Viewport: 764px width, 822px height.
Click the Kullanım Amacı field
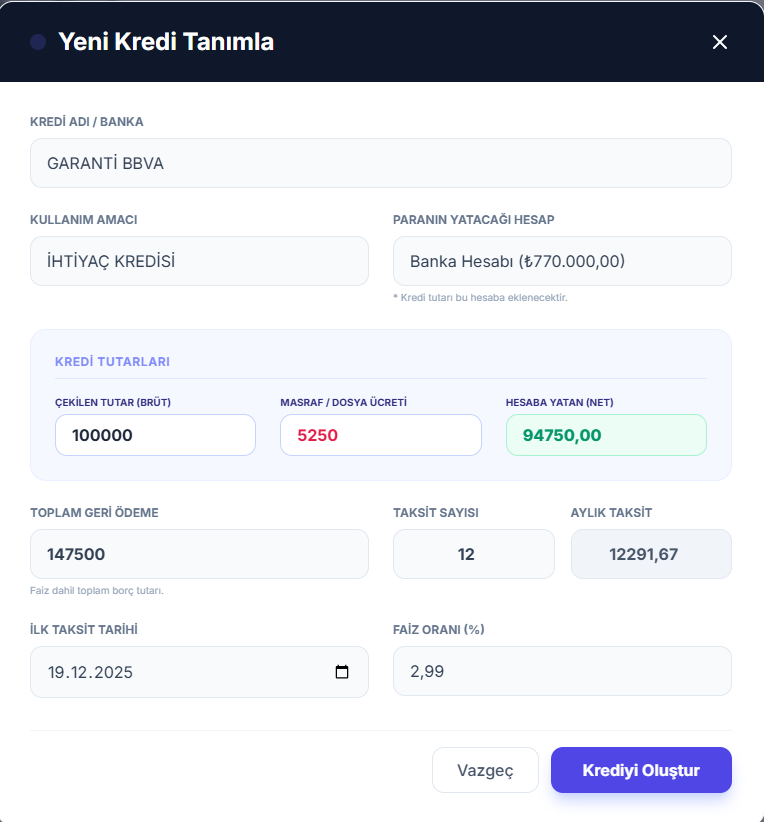pos(199,261)
